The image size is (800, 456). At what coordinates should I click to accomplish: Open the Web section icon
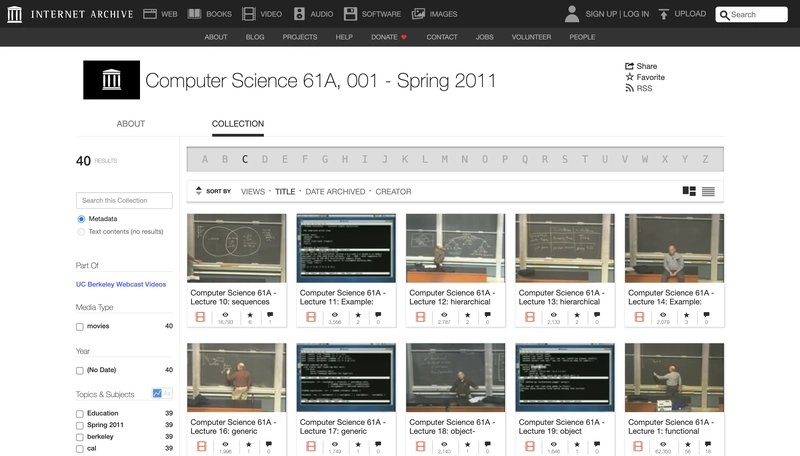click(149, 14)
